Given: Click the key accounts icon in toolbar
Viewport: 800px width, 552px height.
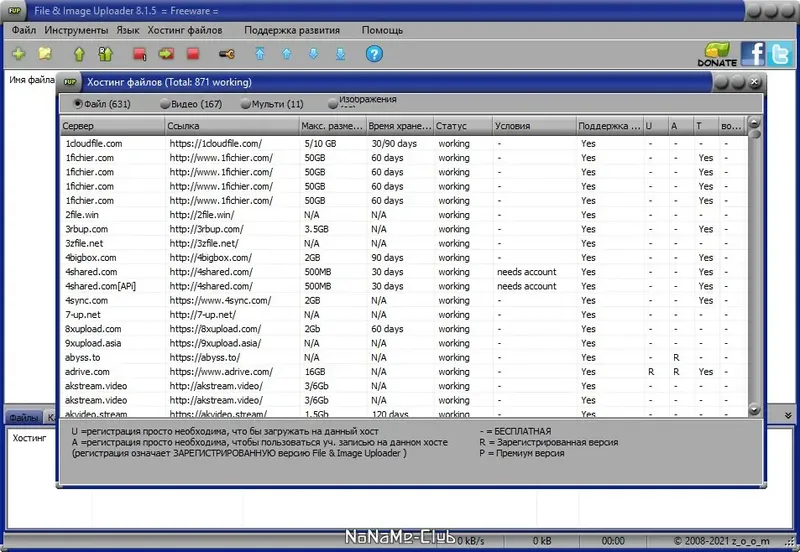Looking at the screenshot, I should tap(227, 54).
